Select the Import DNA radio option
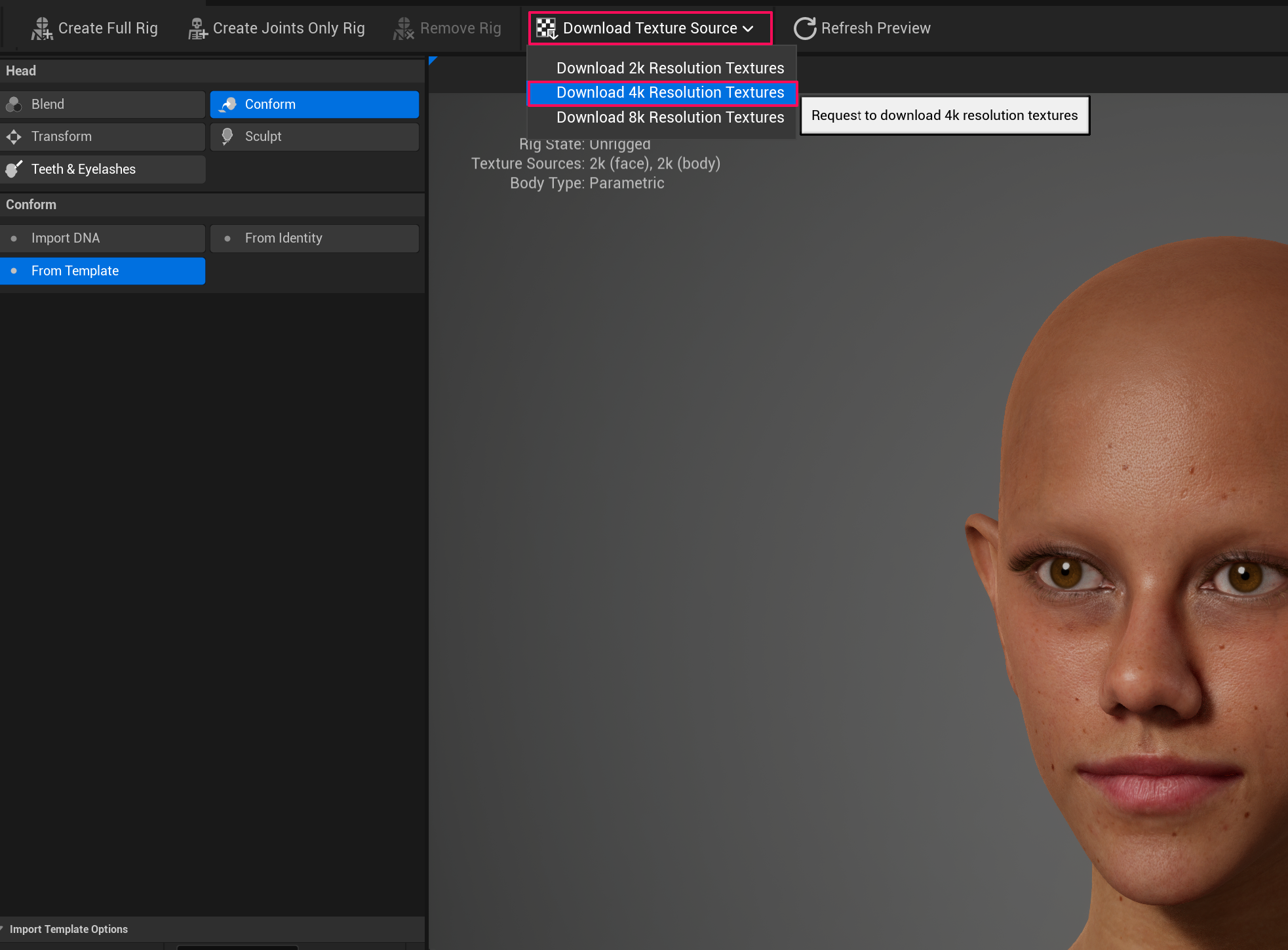This screenshot has height=950, width=1288. point(14,238)
